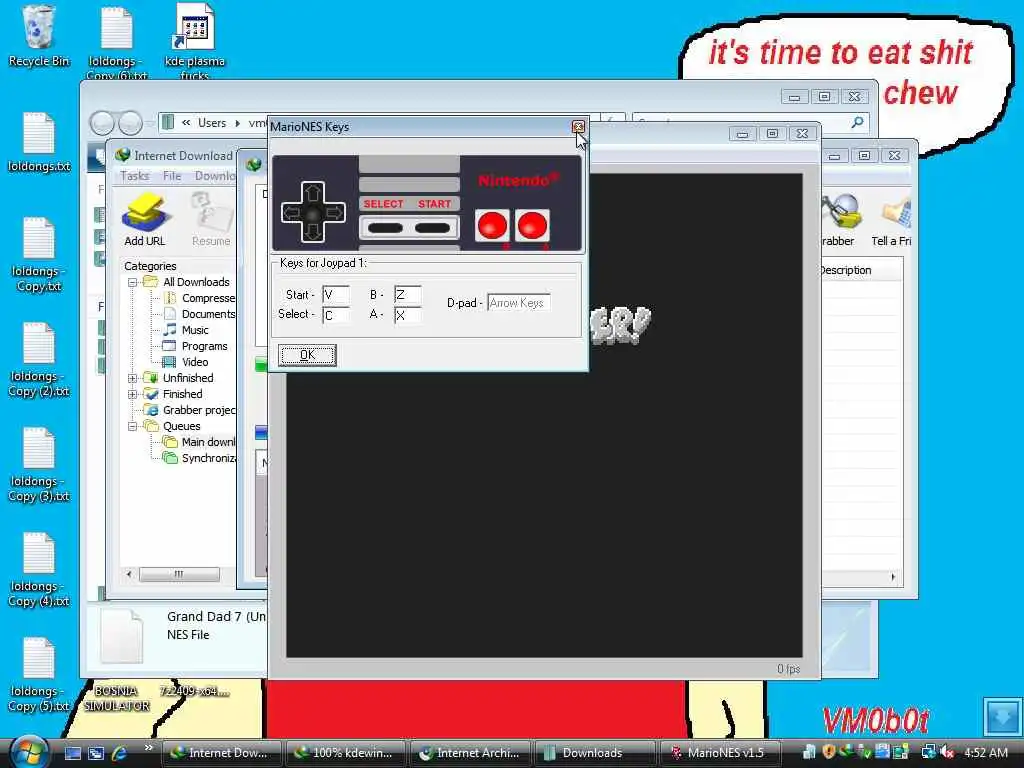
Task: Click the NES controller D-pad graphic
Action: tap(313, 212)
